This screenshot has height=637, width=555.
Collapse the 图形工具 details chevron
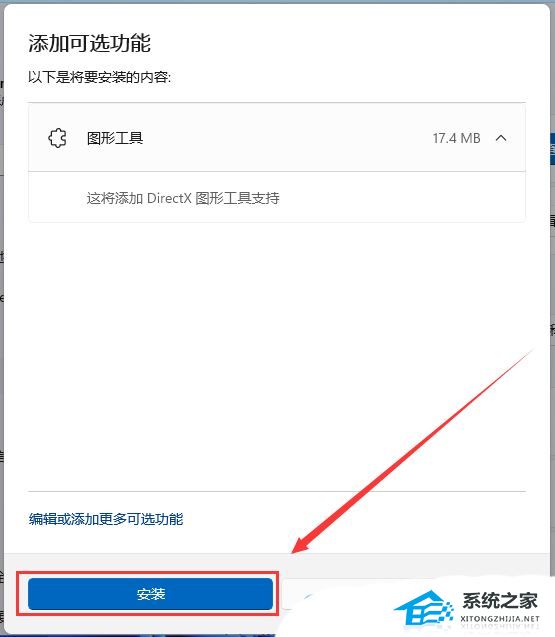click(x=501, y=138)
